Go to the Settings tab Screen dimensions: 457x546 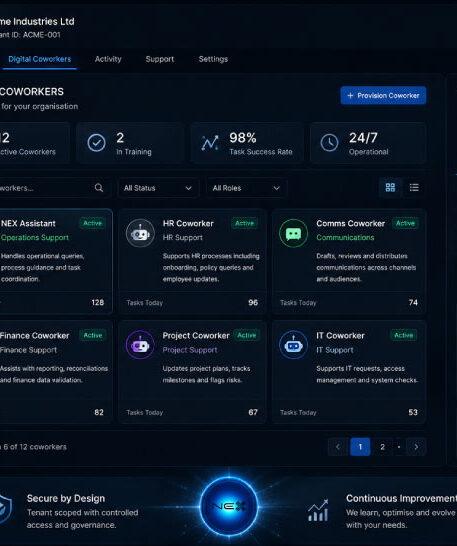pyautogui.click(x=213, y=59)
